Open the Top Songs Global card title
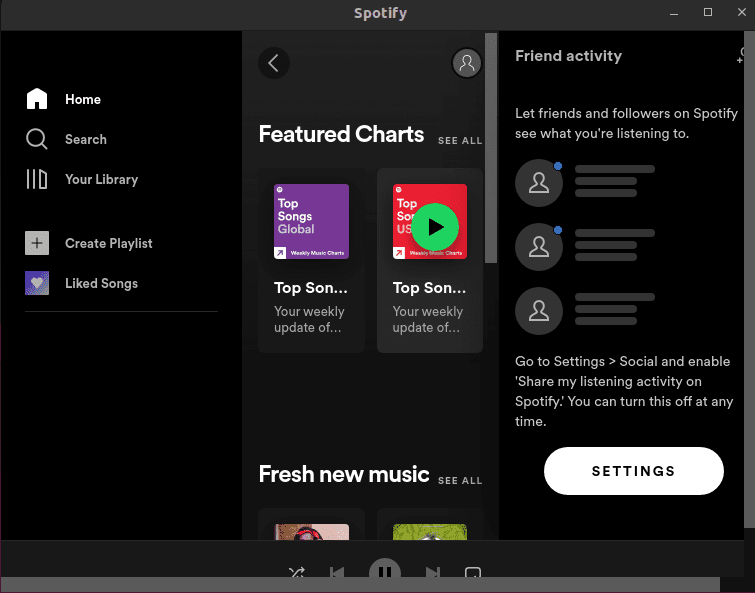 (311, 288)
